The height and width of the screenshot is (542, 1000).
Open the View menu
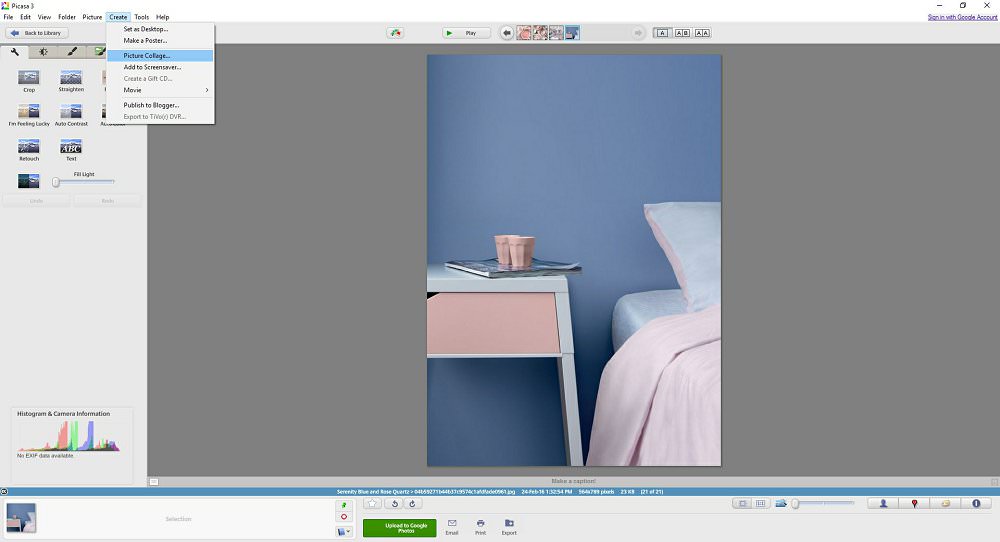click(45, 17)
